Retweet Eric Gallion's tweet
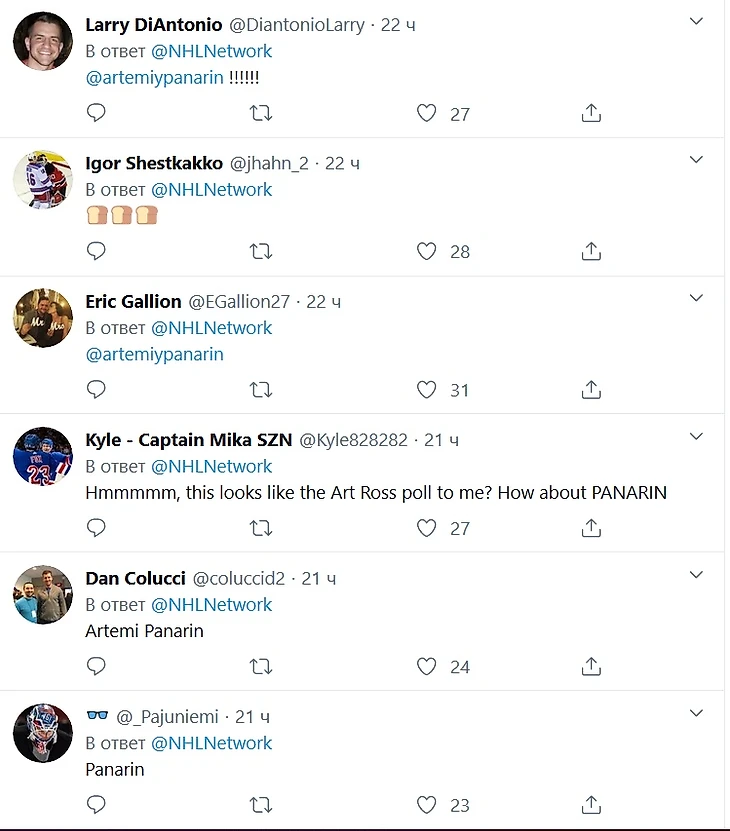Screen dimensions: 730x831 tap(261, 389)
